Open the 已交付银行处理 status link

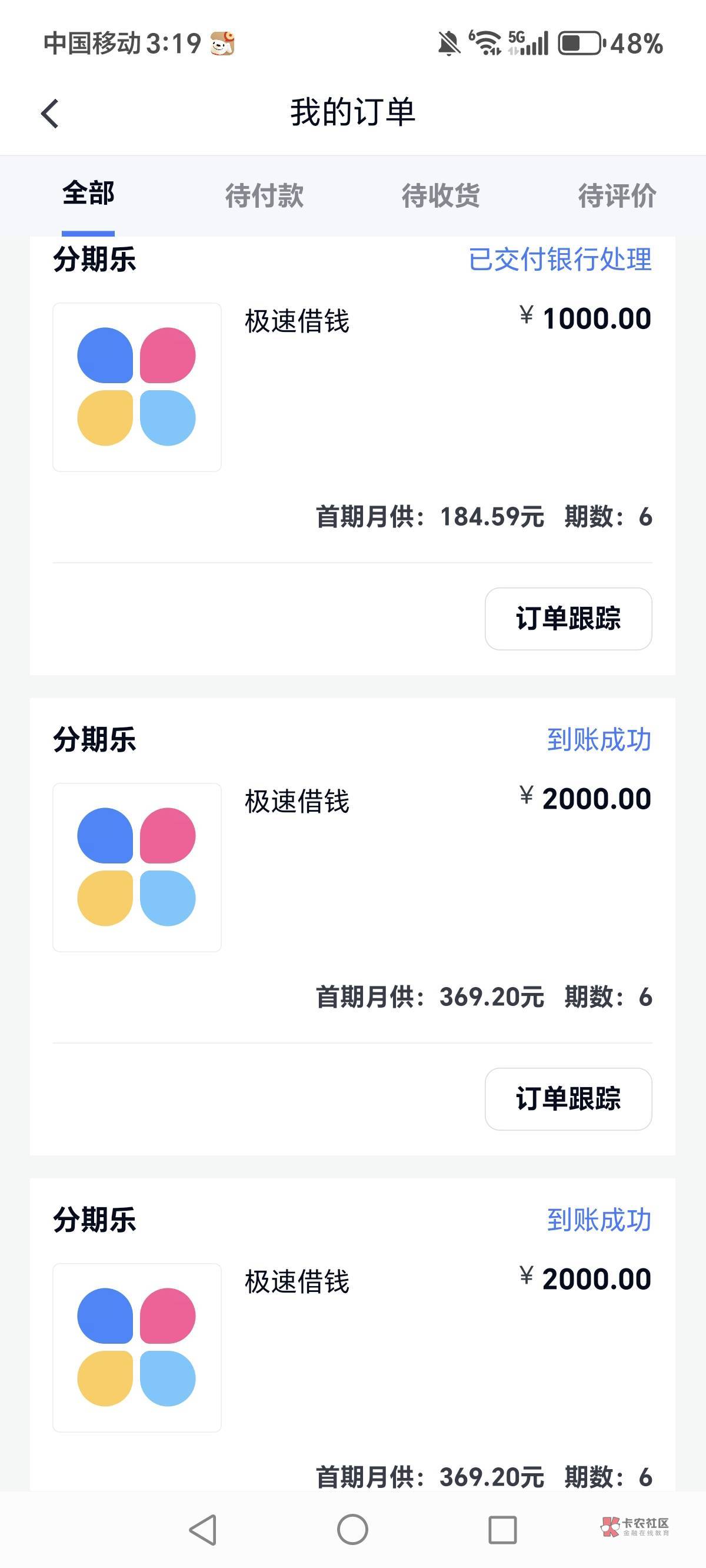pos(560,260)
